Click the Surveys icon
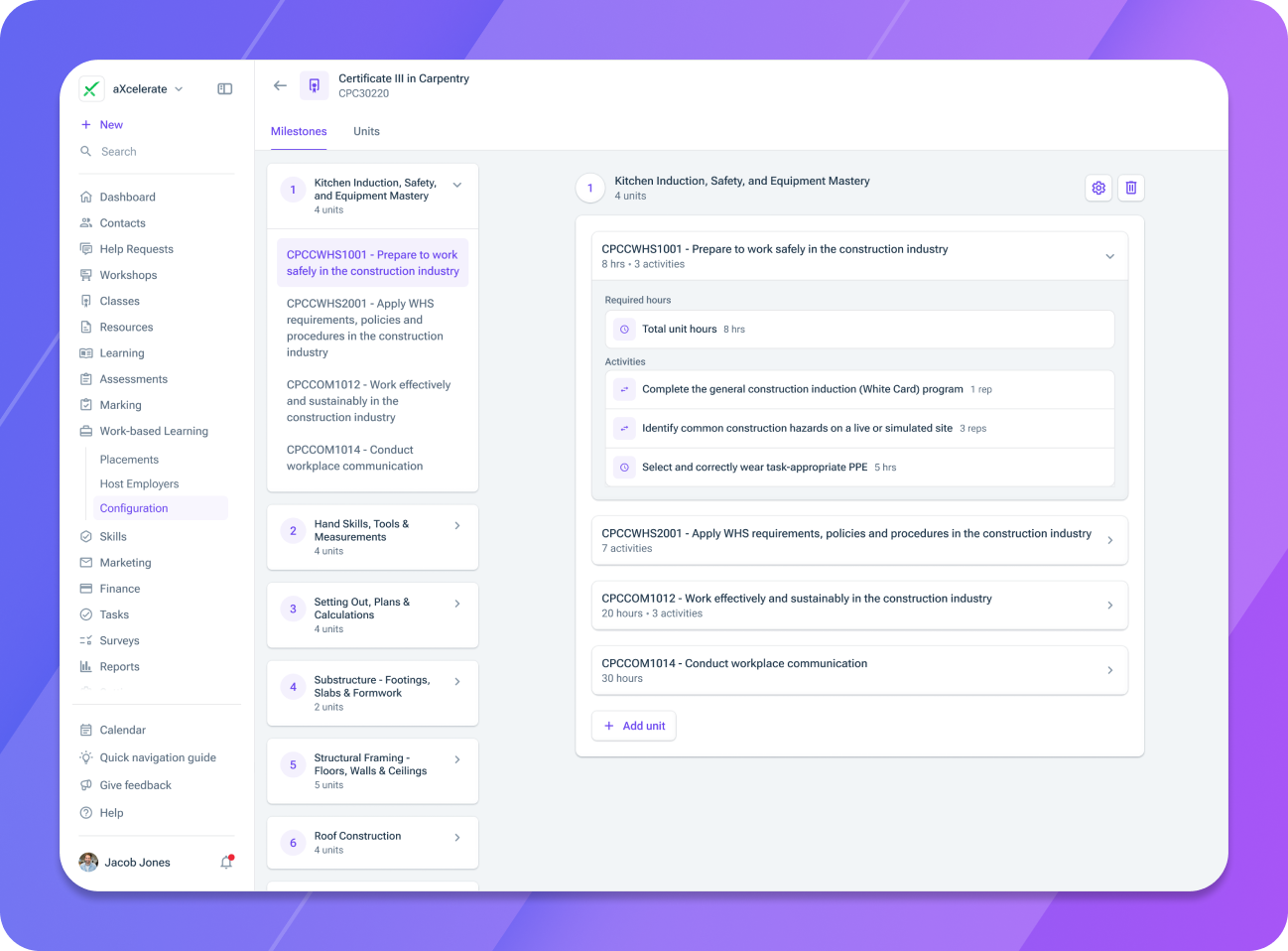 click(x=86, y=640)
